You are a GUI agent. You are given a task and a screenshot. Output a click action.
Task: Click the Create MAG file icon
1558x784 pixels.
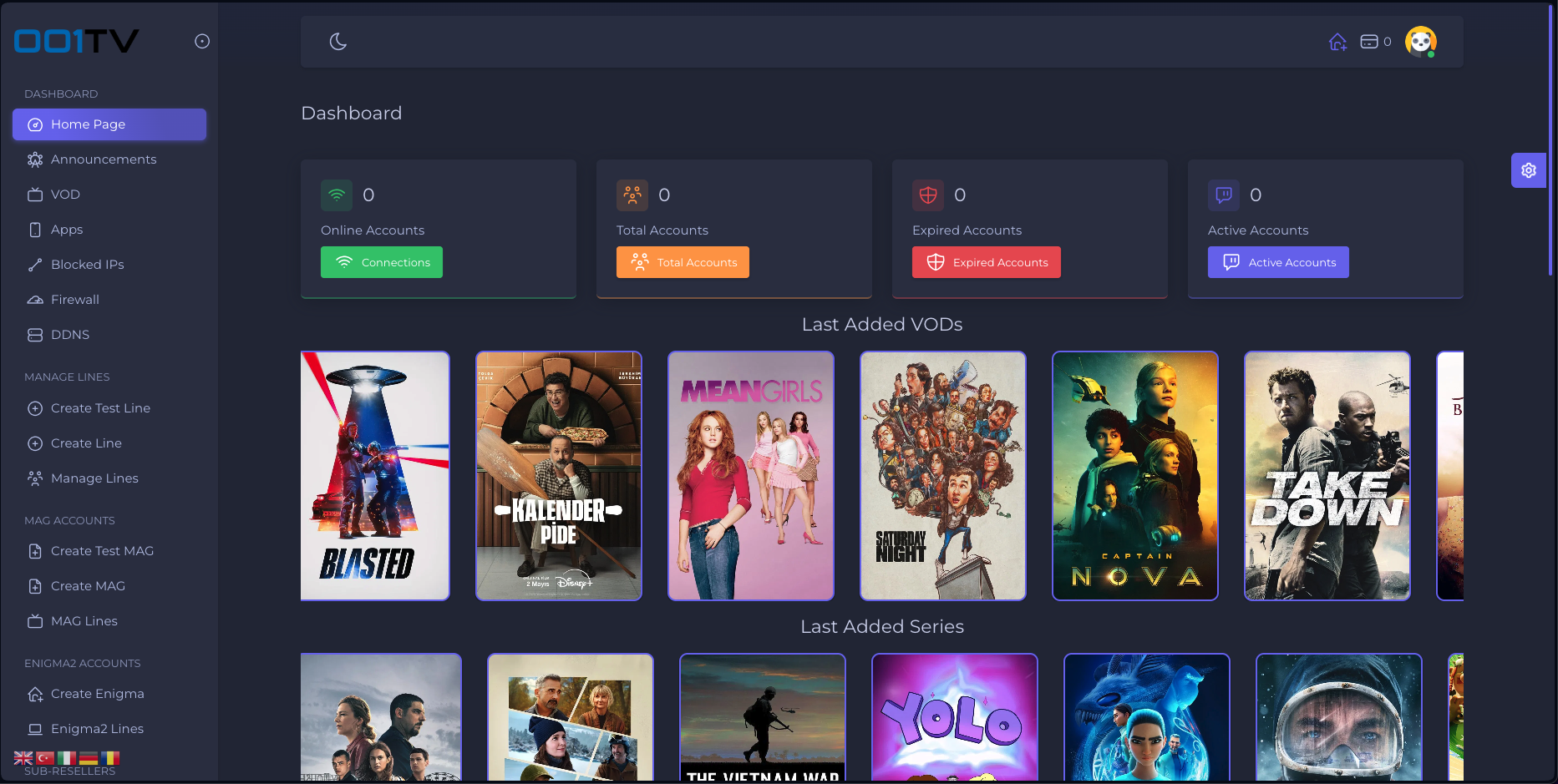(35, 586)
